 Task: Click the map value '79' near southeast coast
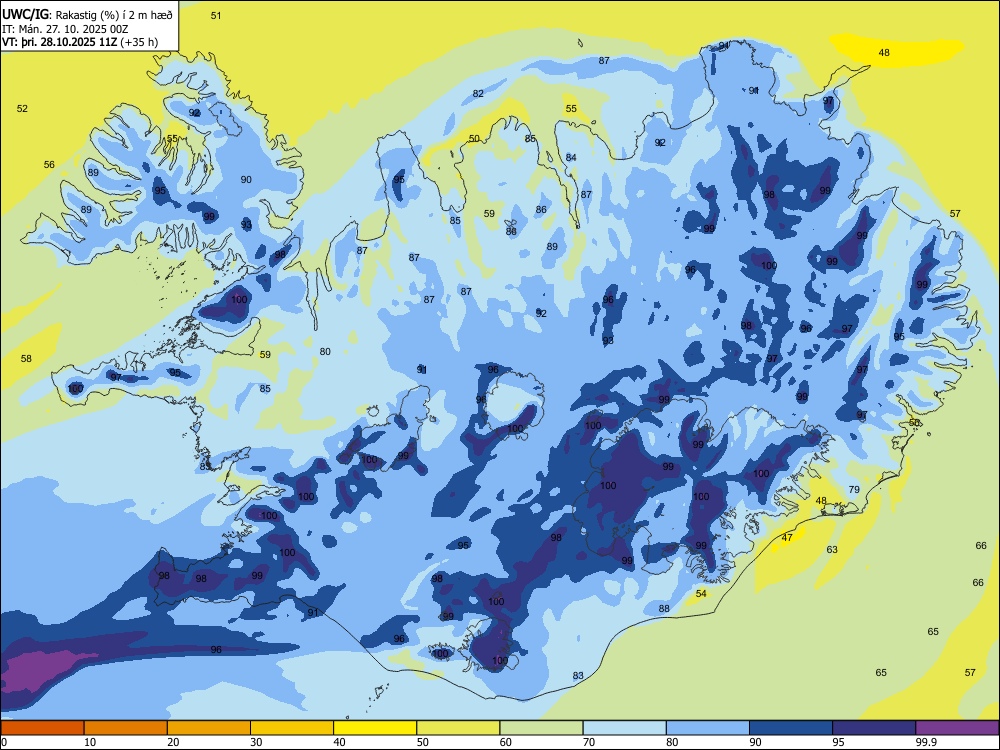pos(855,490)
